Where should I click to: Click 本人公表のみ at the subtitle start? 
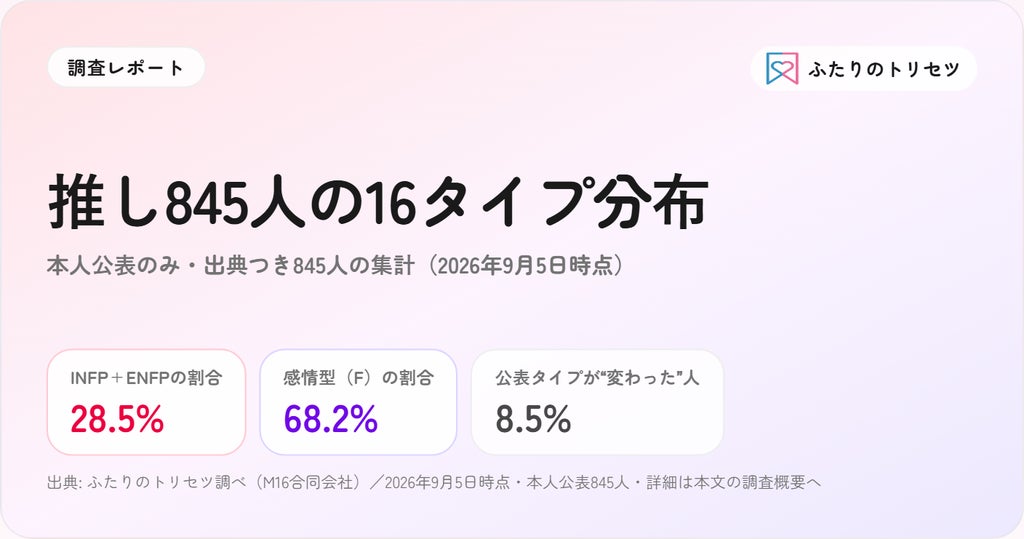114,266
